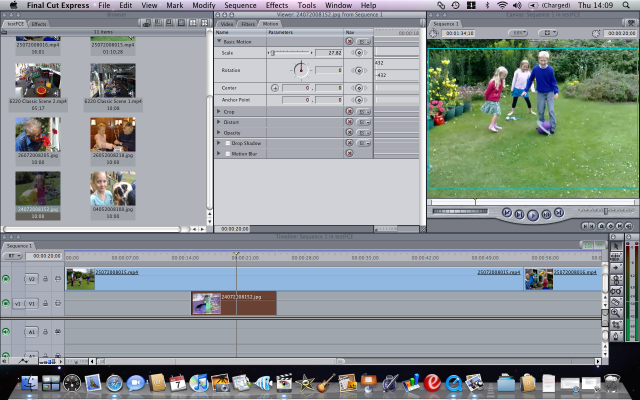640x400 pixels.
Task: Switch to the Filters tab in Viewer
Action: click(247, 23)
